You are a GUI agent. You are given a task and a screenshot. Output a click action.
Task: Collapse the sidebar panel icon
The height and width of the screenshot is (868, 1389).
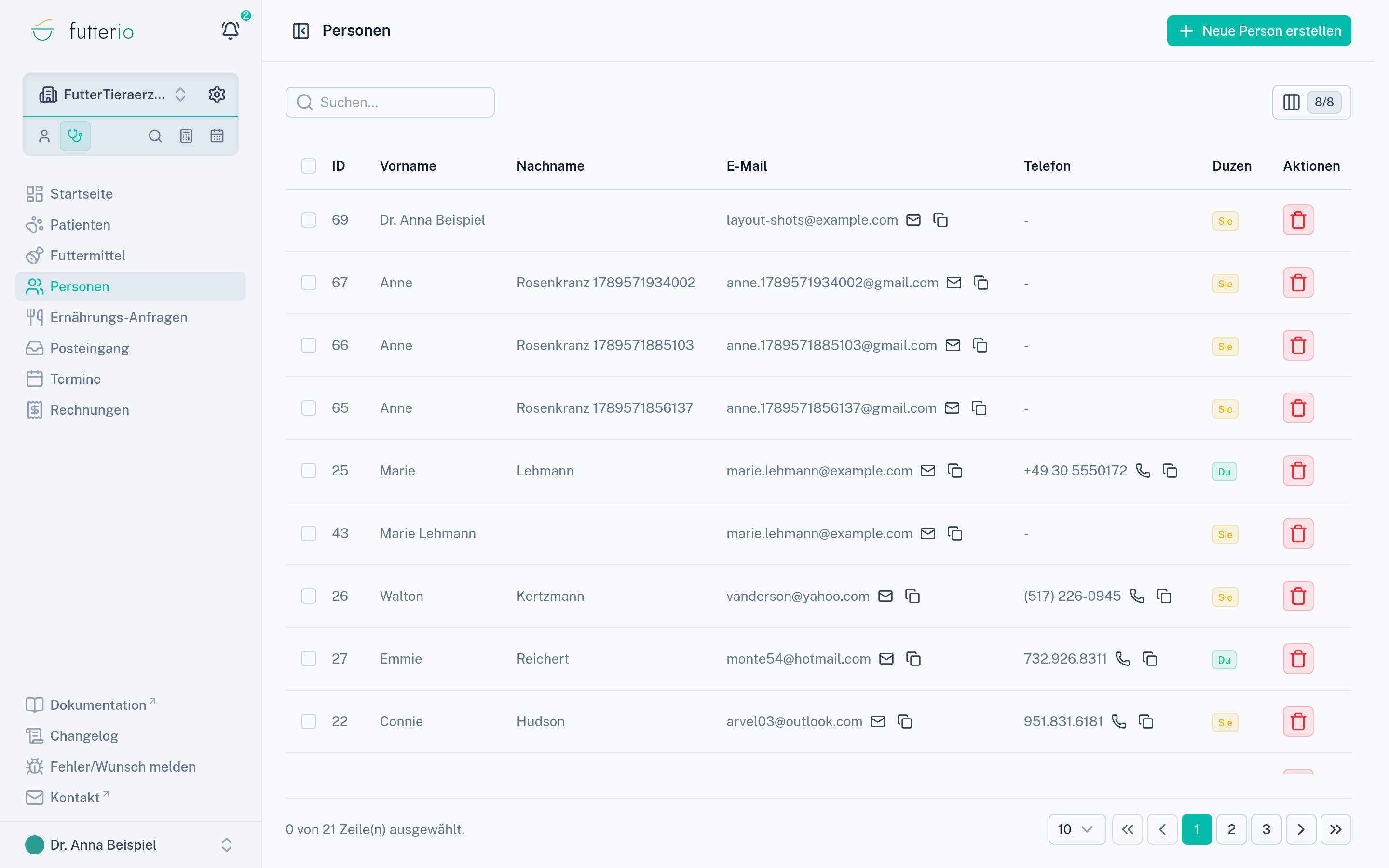coord(301,30)
